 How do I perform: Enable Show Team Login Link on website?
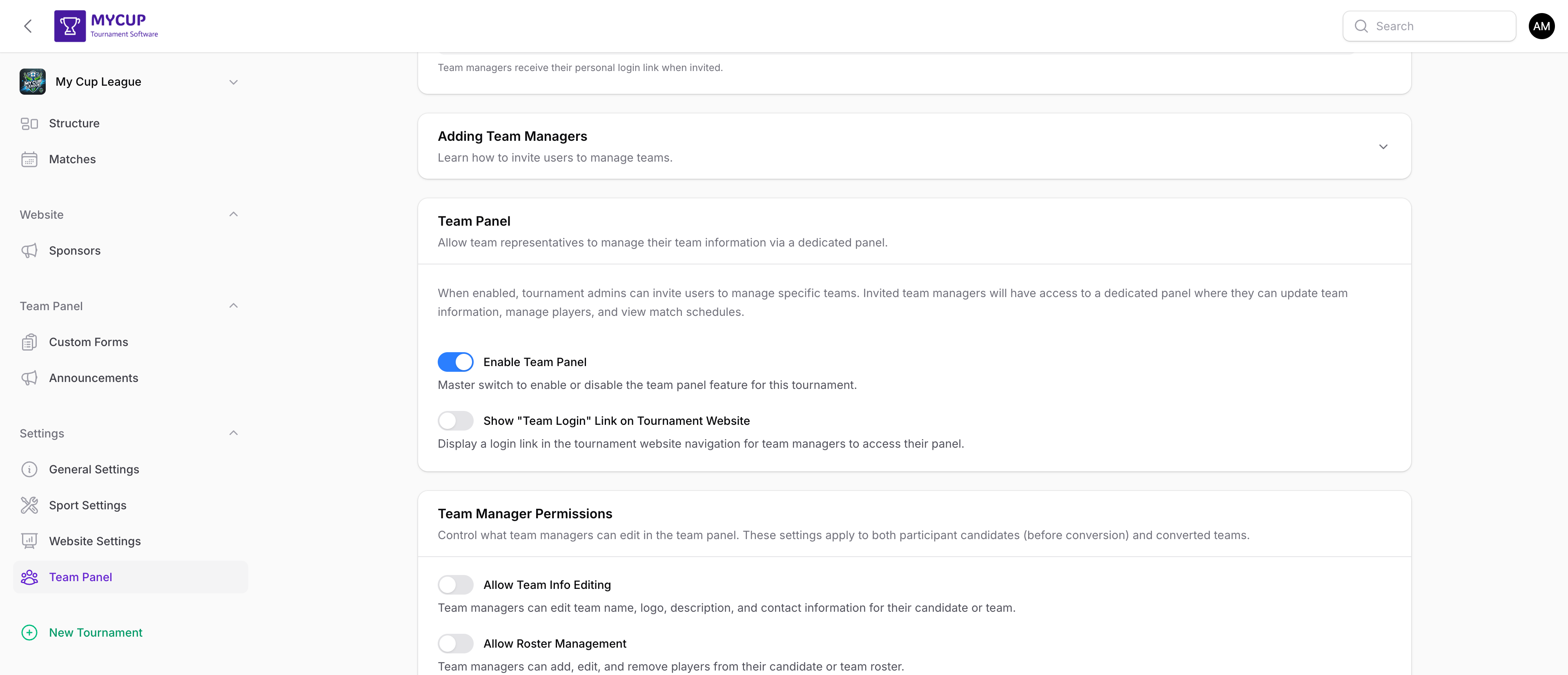(455, 420)
